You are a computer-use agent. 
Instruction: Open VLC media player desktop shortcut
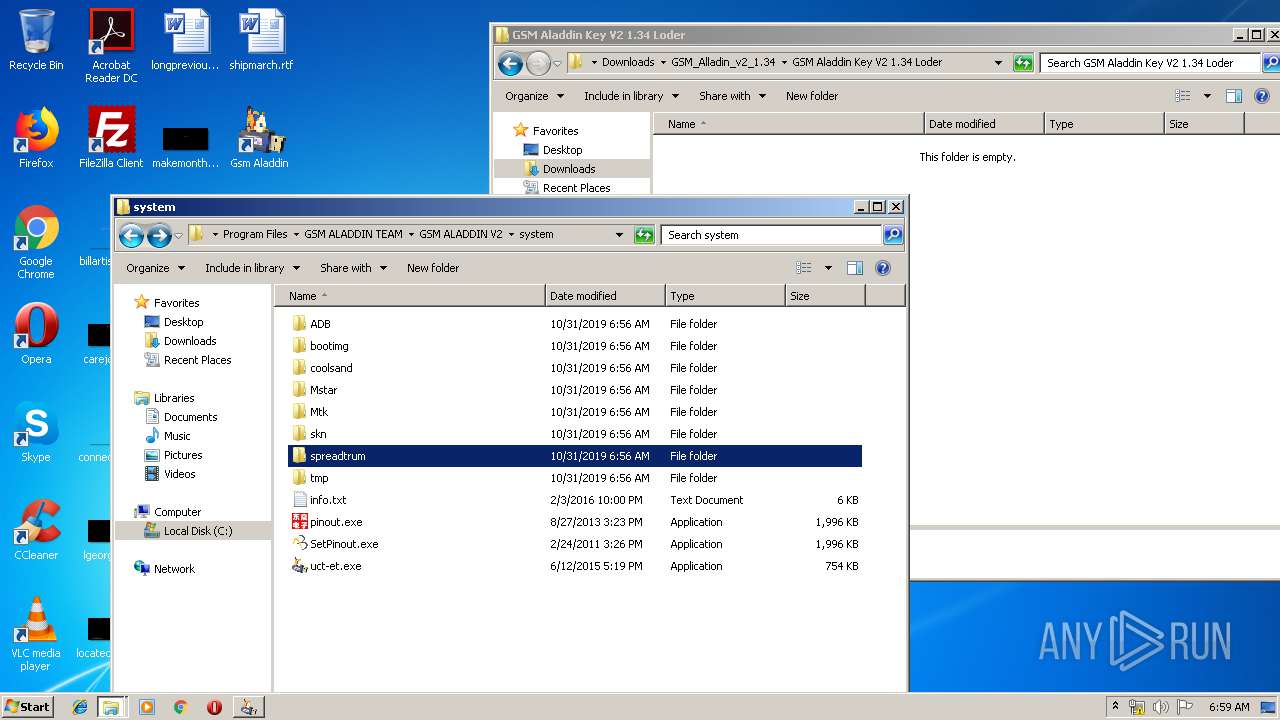pos(36,634)
